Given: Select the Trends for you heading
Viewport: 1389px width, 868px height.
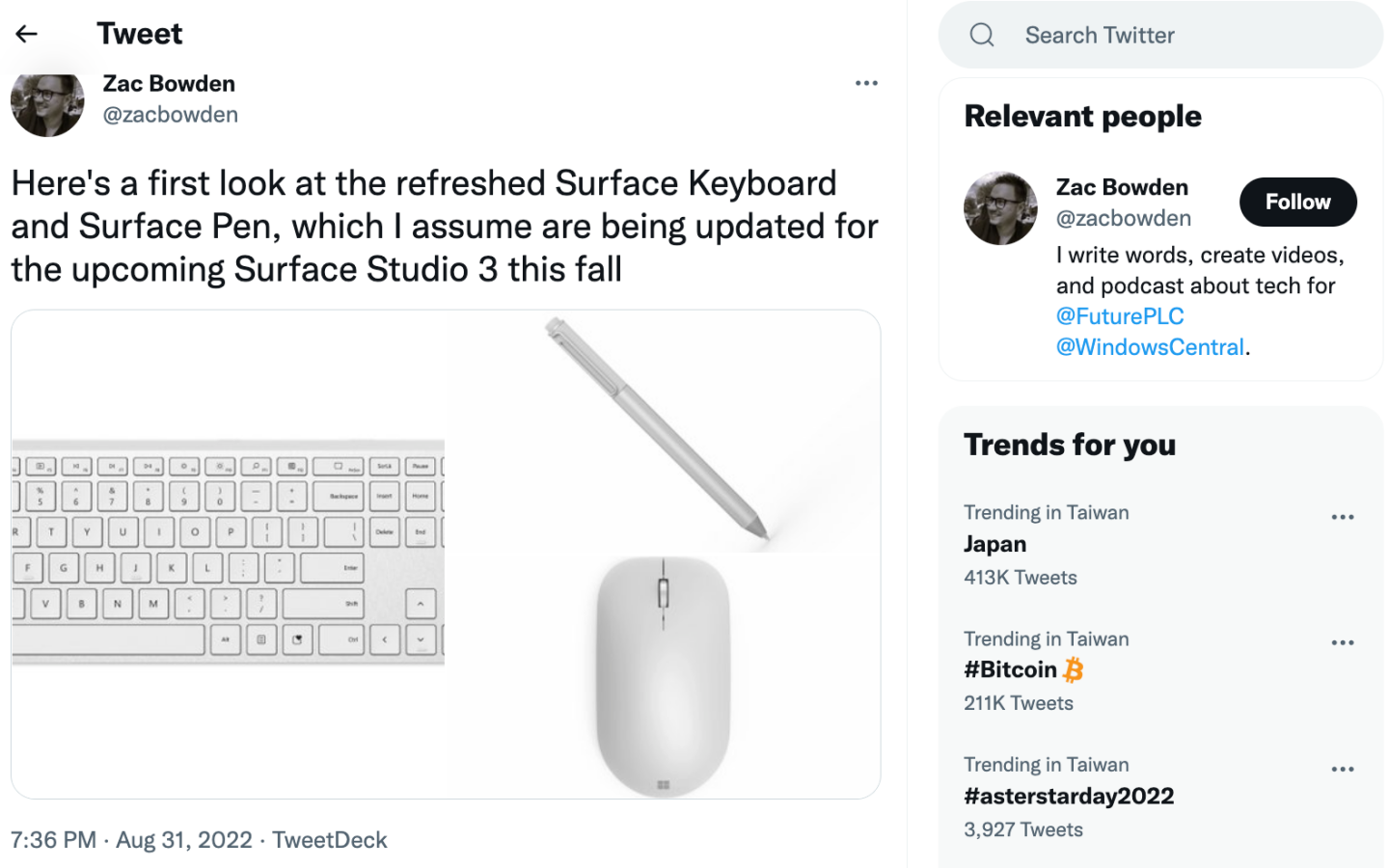Looking at the screenshot, I should tap(1070, 445).
